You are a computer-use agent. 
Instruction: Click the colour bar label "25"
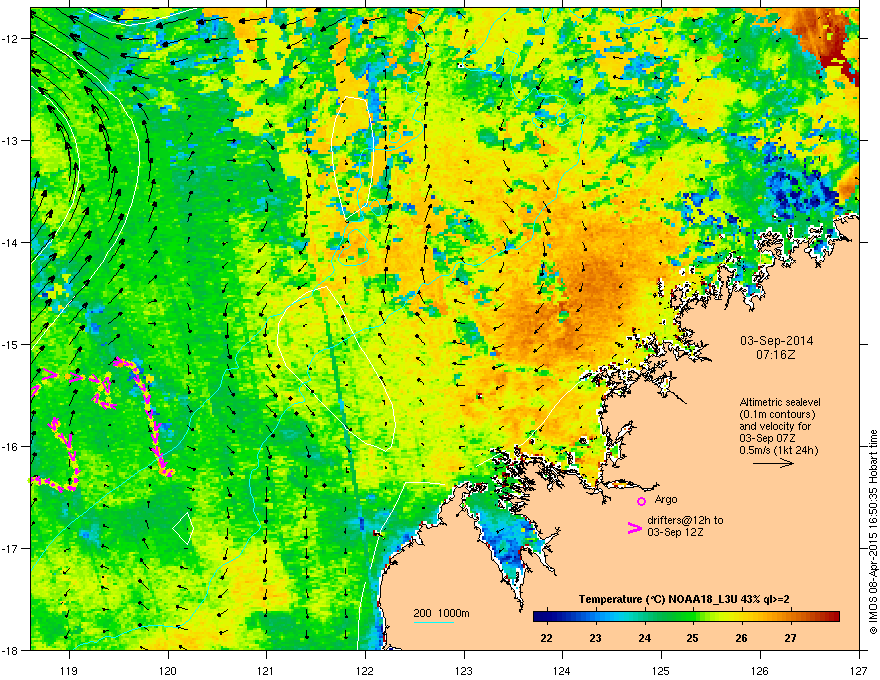693,638
